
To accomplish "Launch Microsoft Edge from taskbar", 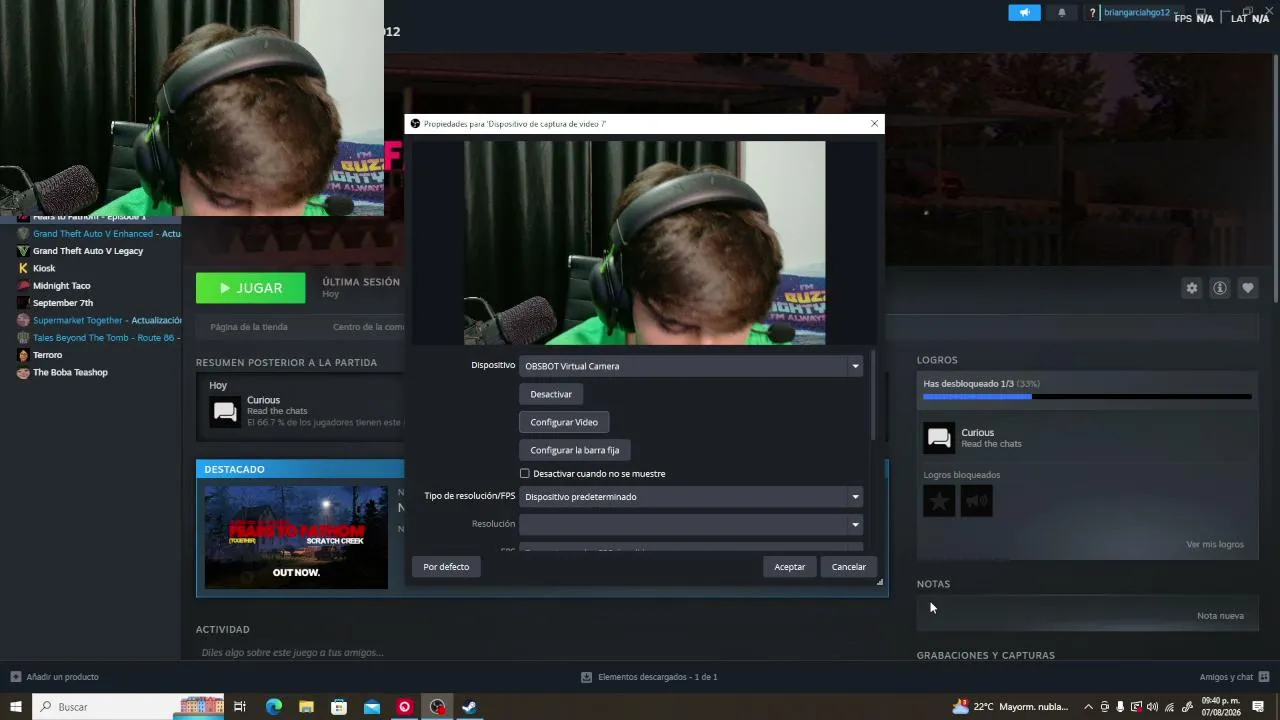I will pyautogui.click(x=273, y=707).
